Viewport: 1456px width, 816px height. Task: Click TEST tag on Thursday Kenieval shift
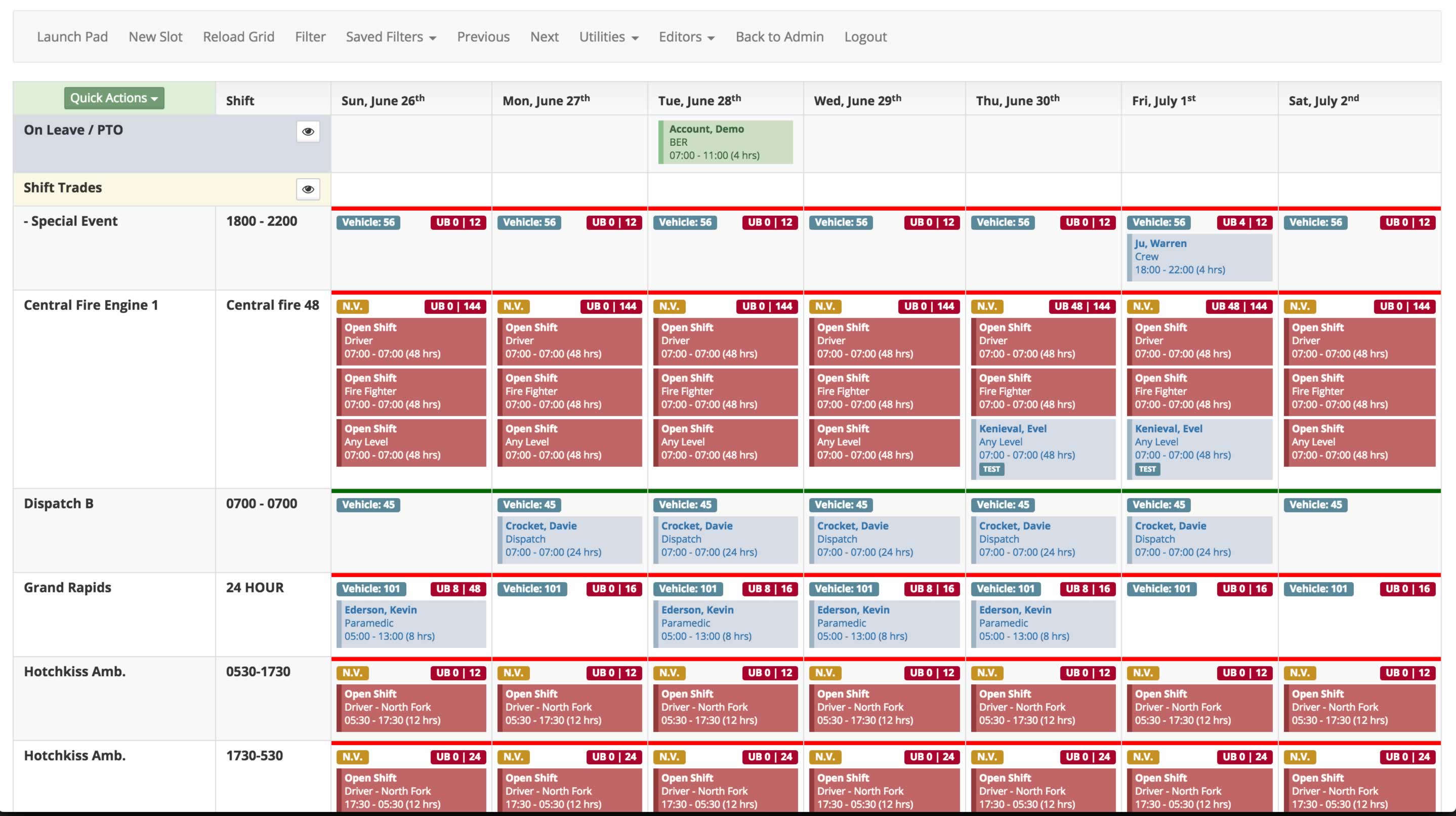[x=991, y=469]
